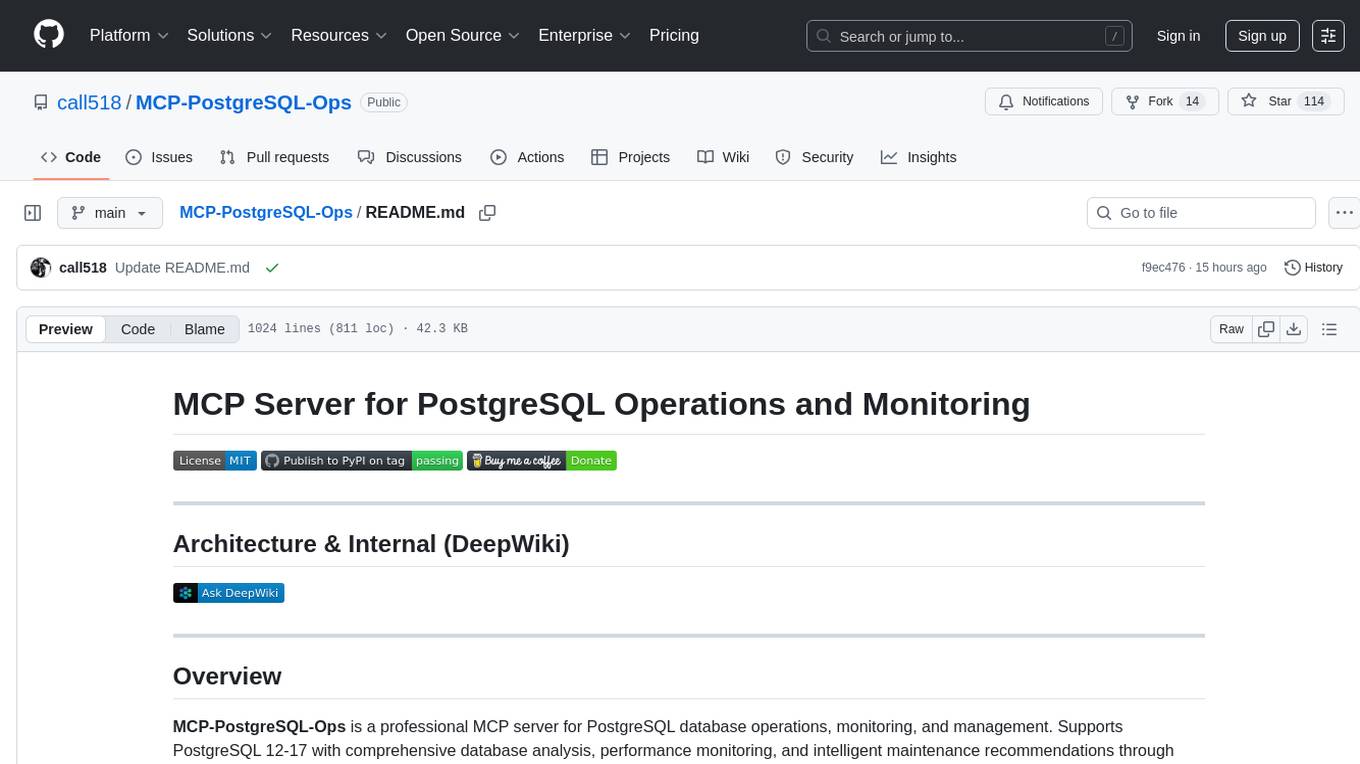Expand the Resources menu
The width and height of the screenshot is (1360, 764).
pyautogui.click(x=339, y=35)
